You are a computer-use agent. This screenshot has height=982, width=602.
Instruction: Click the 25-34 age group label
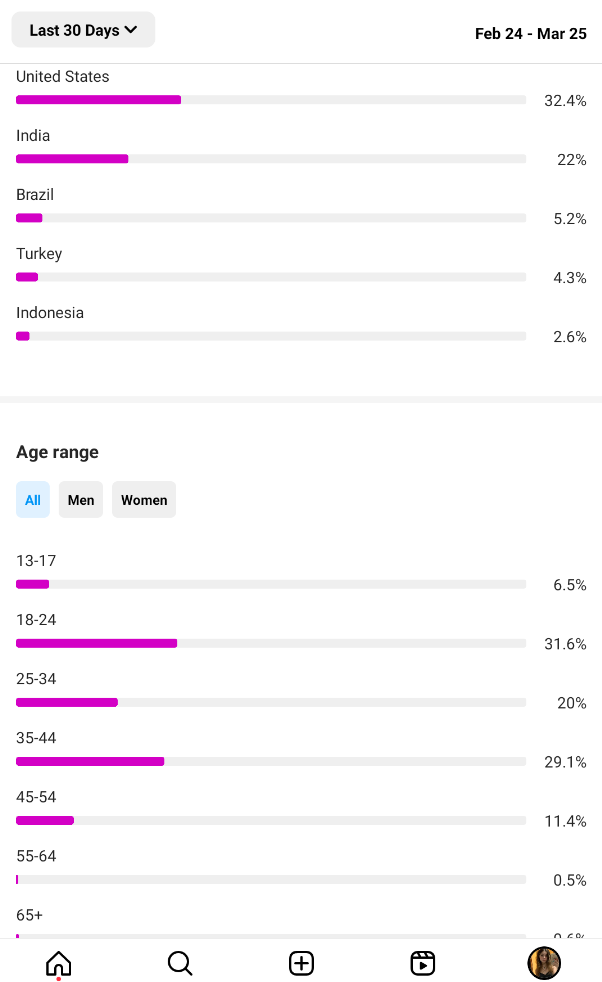36,679
